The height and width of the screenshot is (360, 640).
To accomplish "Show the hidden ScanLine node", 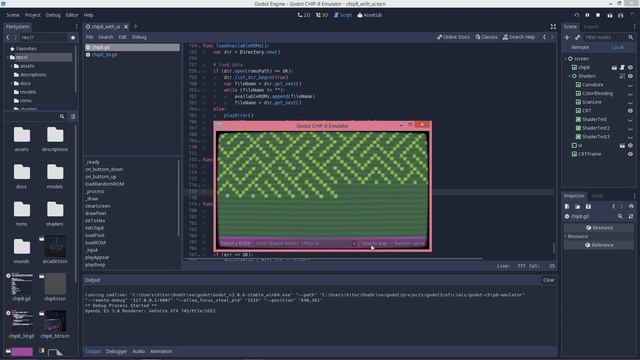I will click(630, 102).
